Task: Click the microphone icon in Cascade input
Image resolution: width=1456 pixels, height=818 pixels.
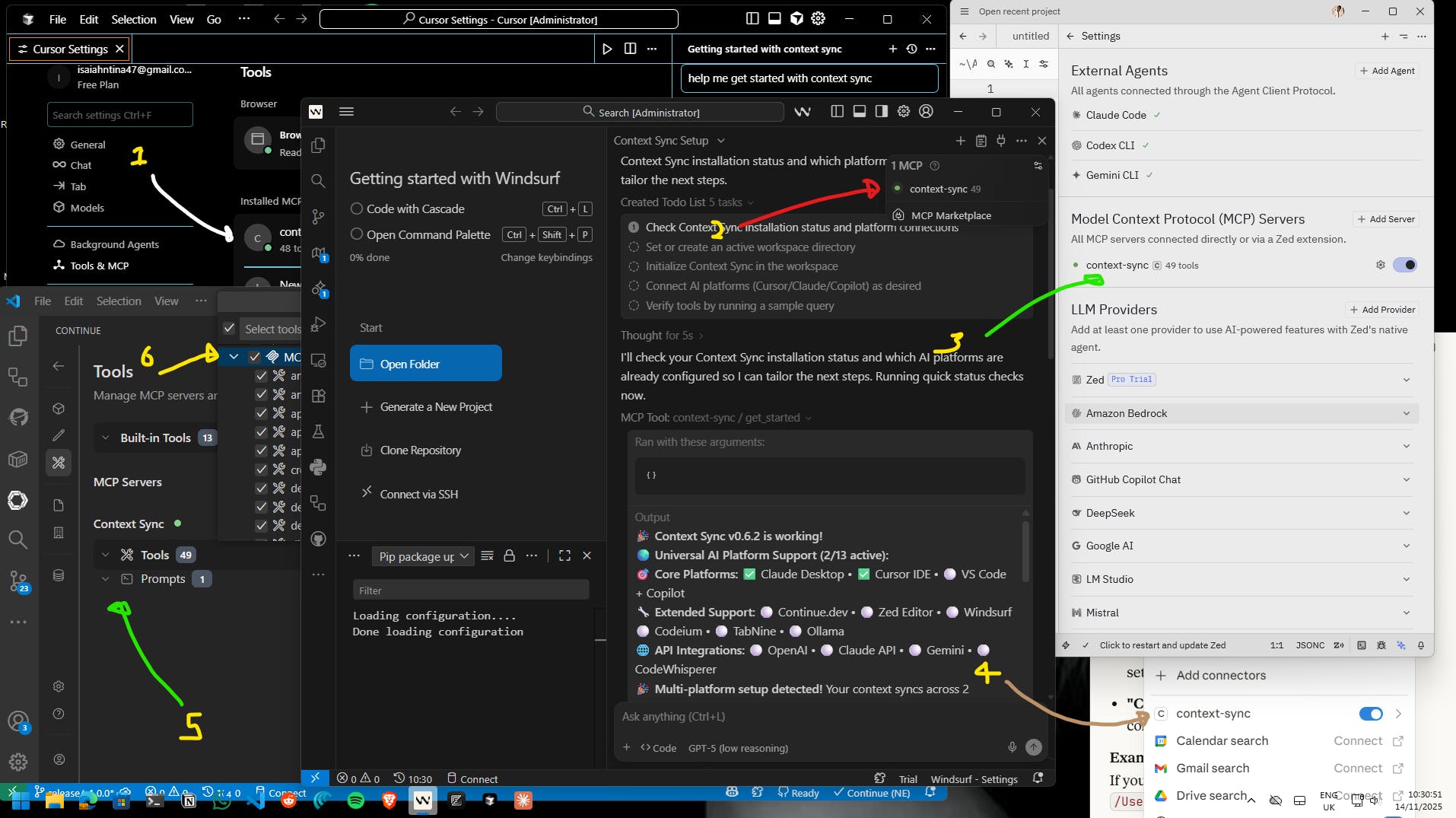Action: tap(1012, 747)
